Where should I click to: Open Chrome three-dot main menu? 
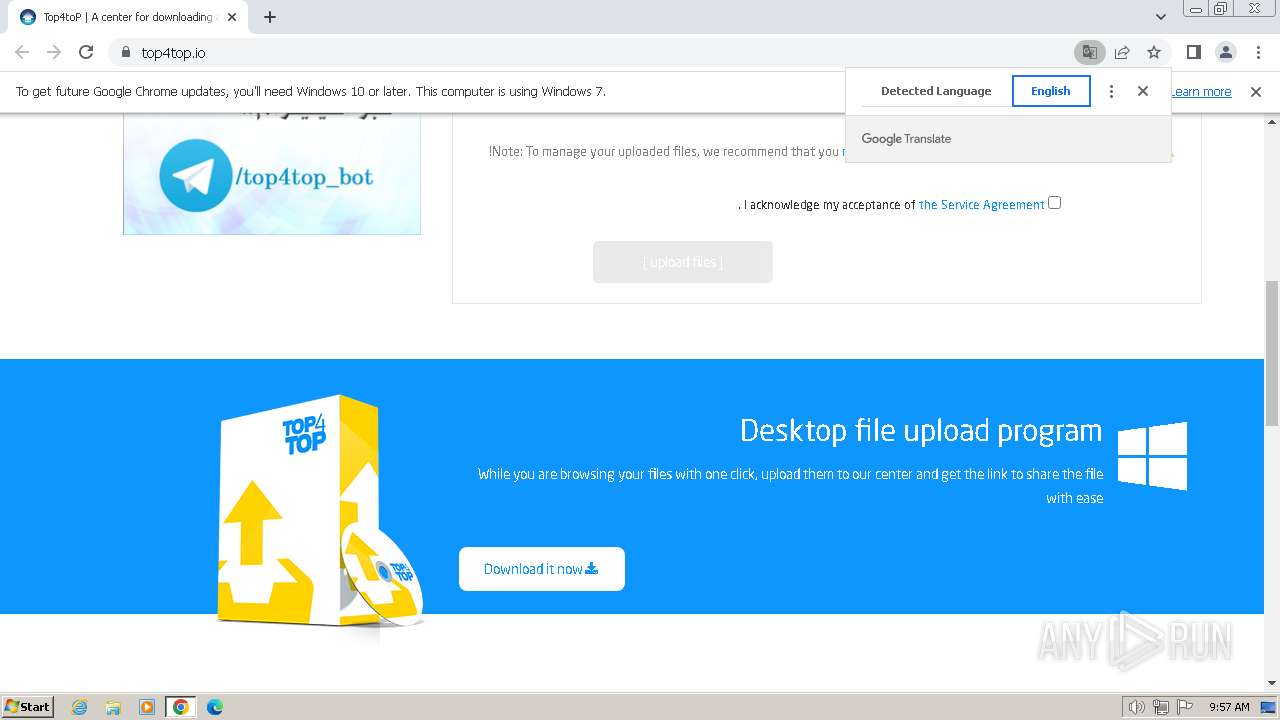pos(1258,52)
